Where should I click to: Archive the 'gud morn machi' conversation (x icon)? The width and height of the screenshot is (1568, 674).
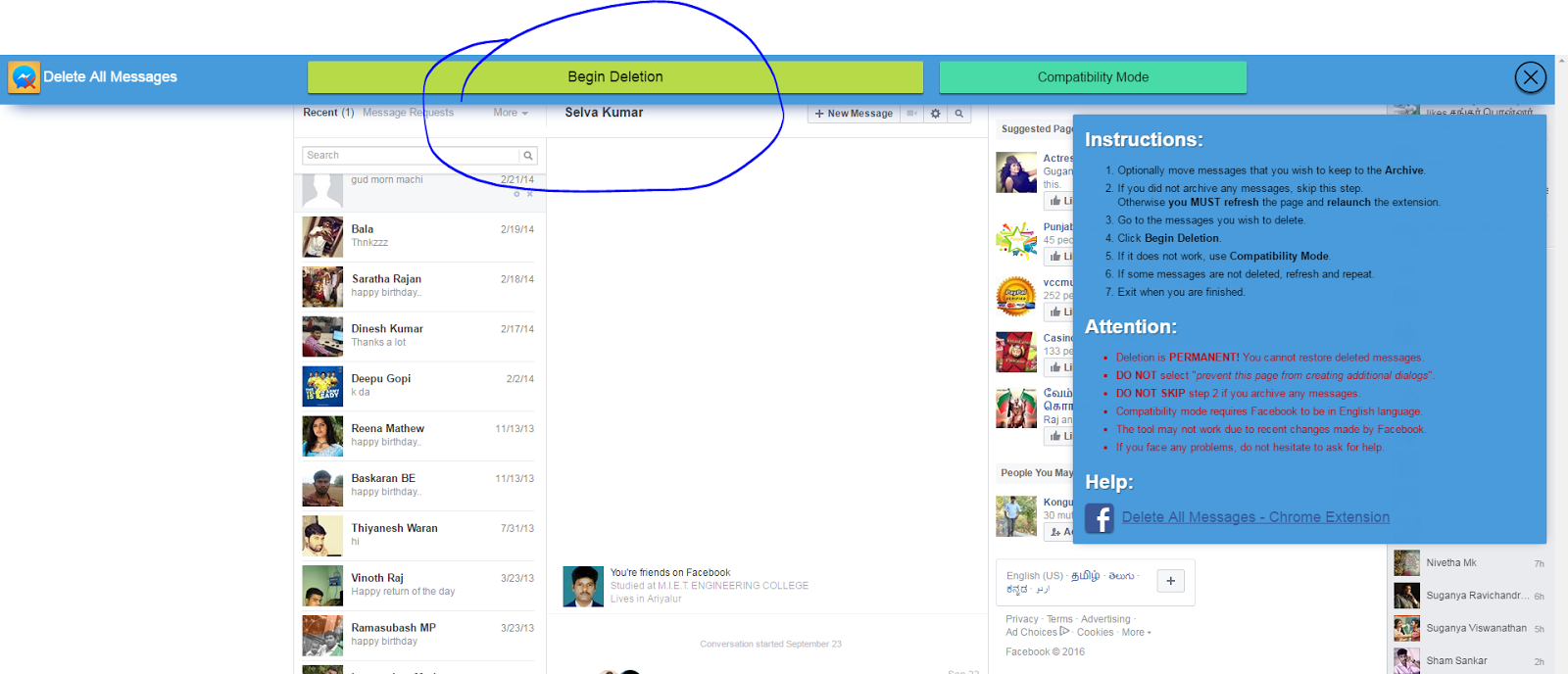[530, 194]
